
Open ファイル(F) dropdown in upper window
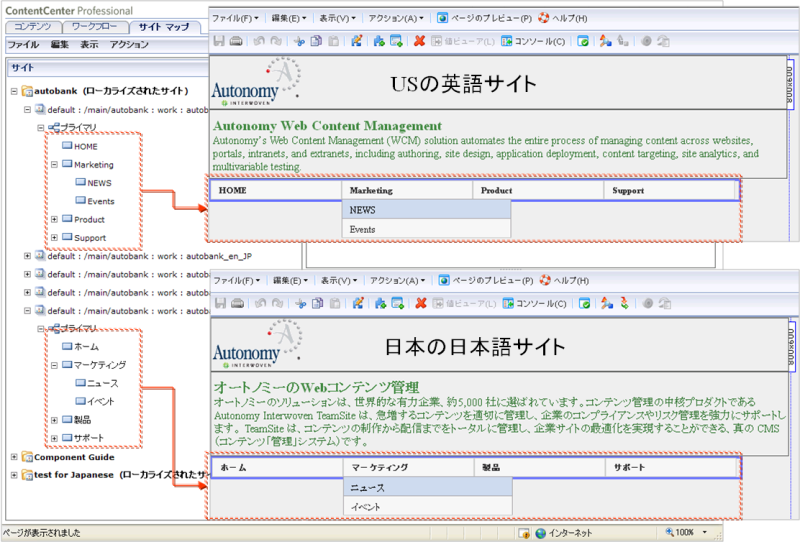[236, 18]
